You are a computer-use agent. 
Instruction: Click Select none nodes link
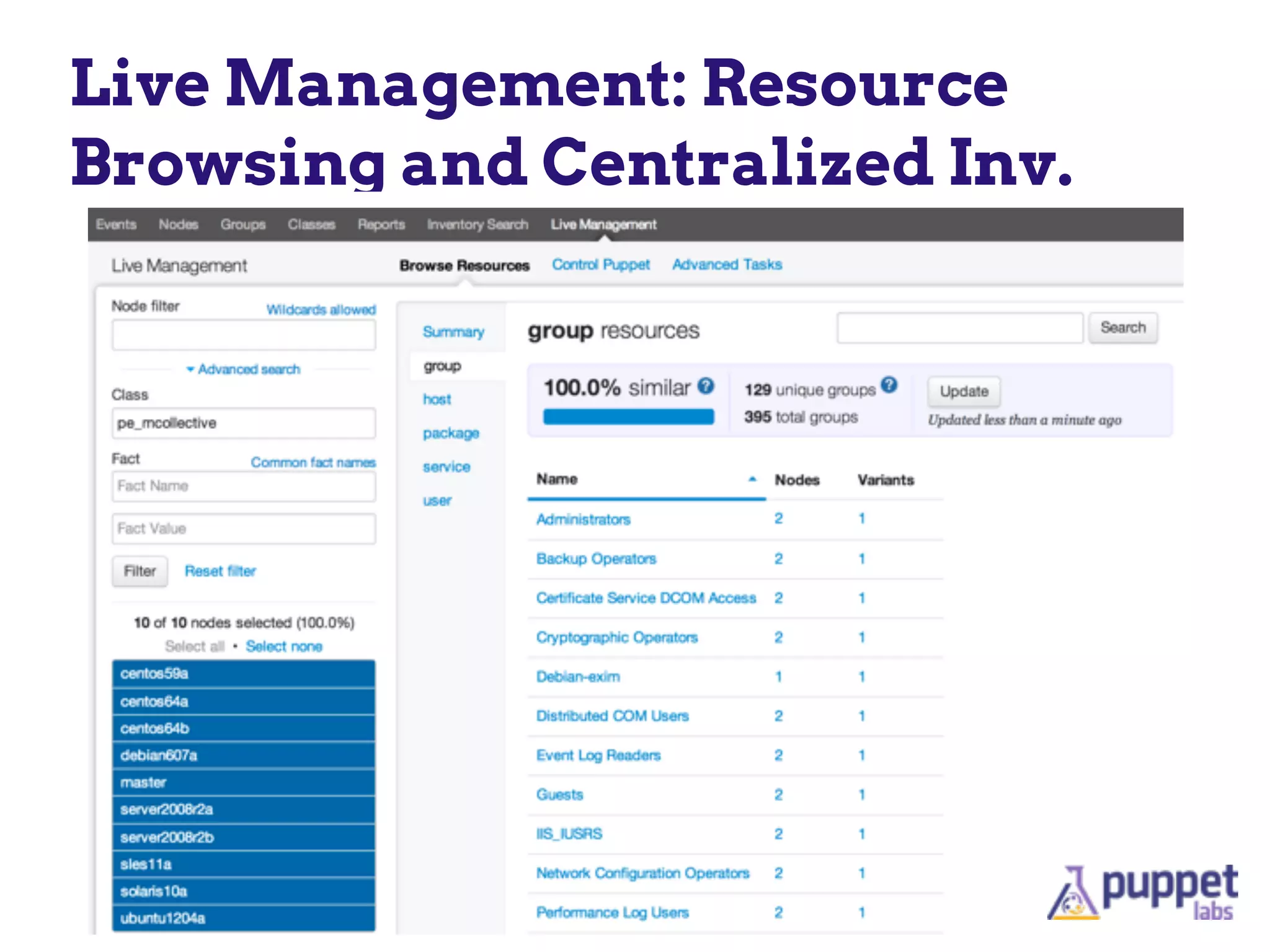284,646
